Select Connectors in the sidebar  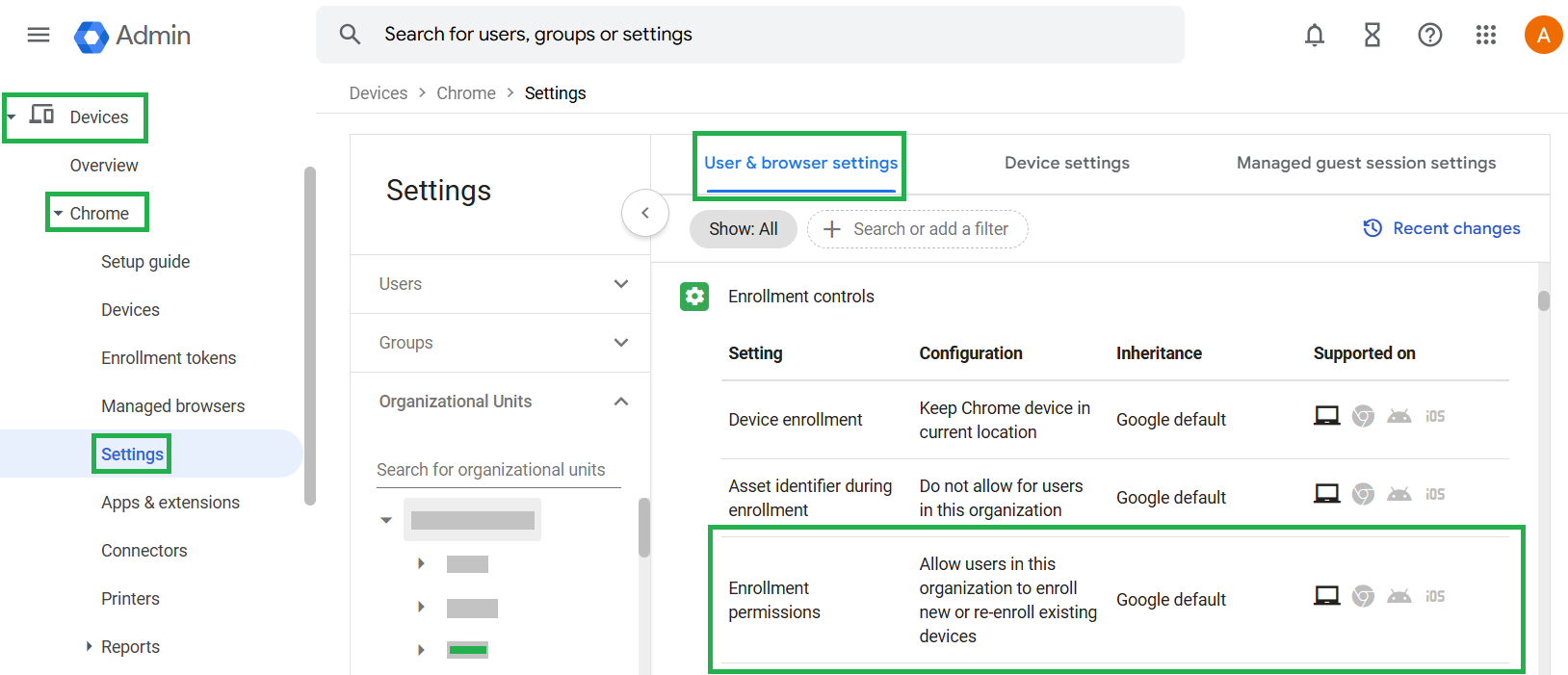[x=144, y=551]
